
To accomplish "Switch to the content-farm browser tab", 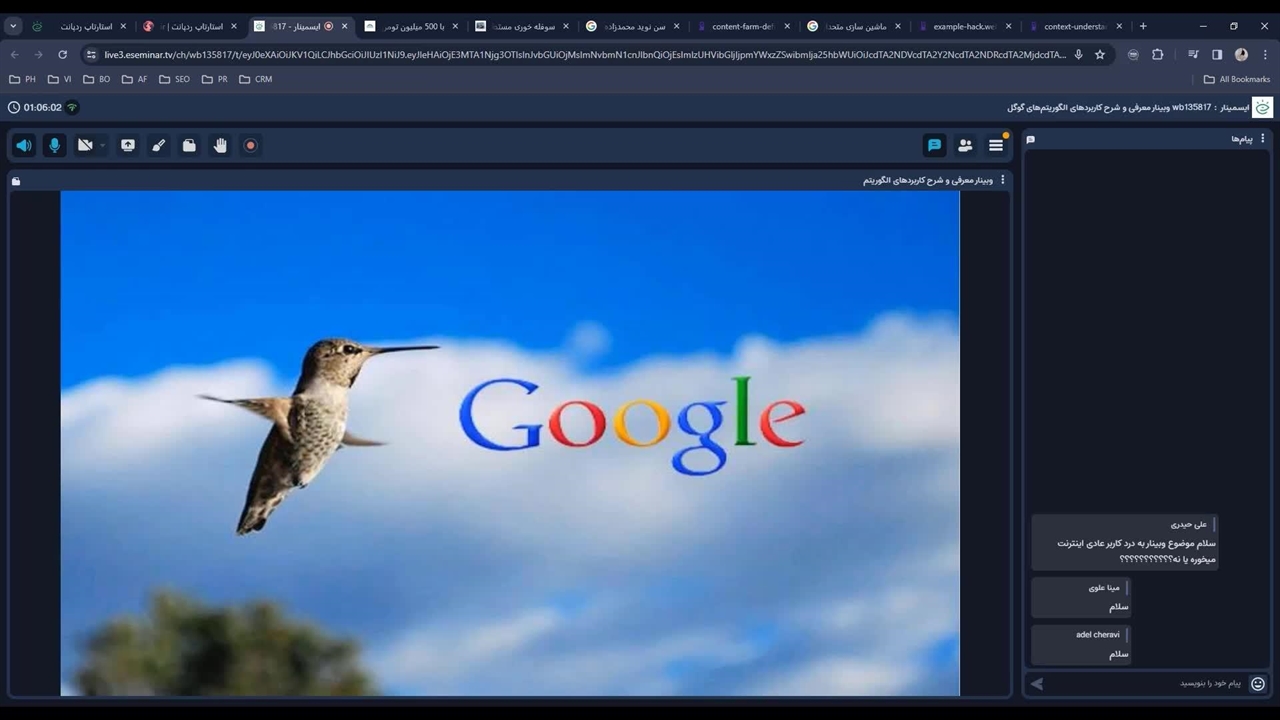I will [x=741, y=26].
